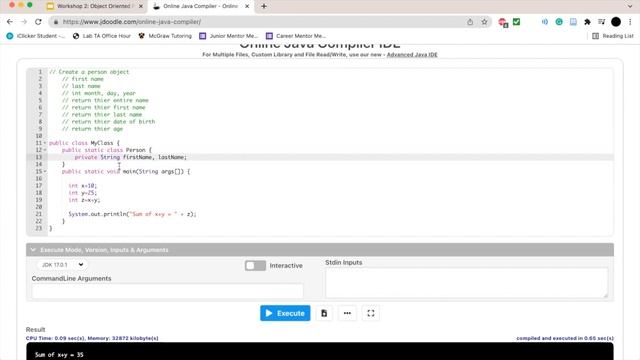
Task: Reload the JDoodle page
Action: (x=38, y=22)
